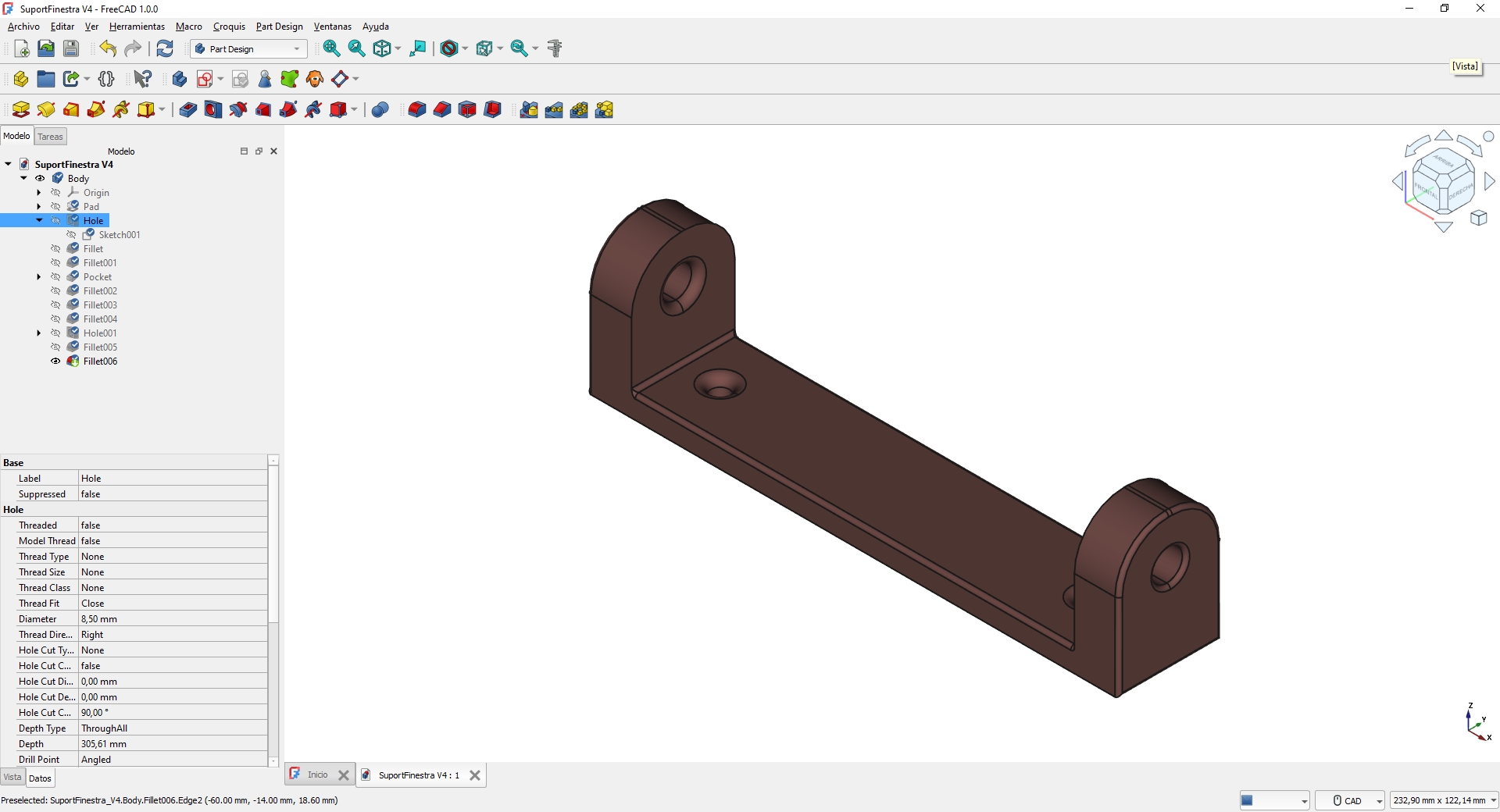The height and width of the screenshot is (812, 1500).
Task: Select the Pocket tool icon
Action: (x=188, y=110)
